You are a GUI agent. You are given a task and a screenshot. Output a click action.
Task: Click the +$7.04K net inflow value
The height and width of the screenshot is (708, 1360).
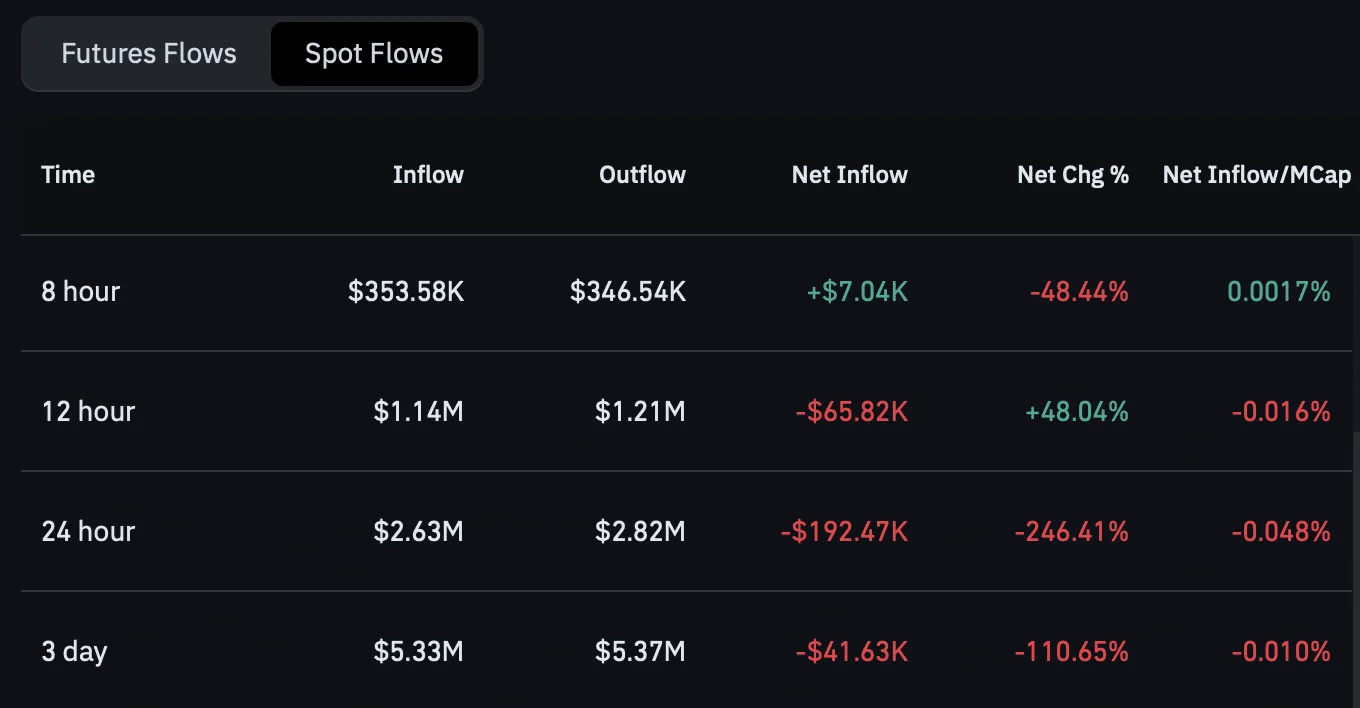click(857, 292)
